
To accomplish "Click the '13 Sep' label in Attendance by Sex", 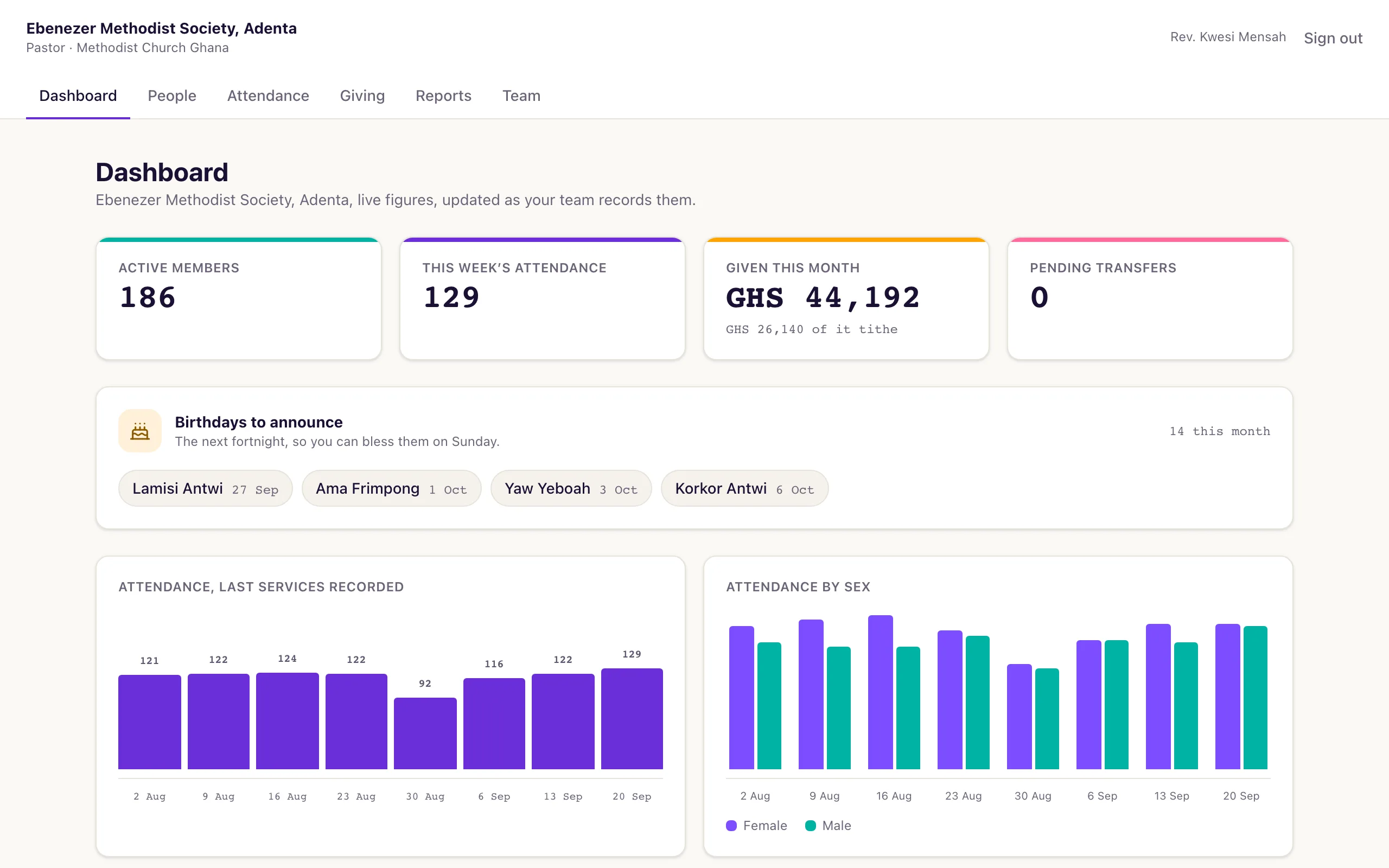I will click(x=1171, y=796).
